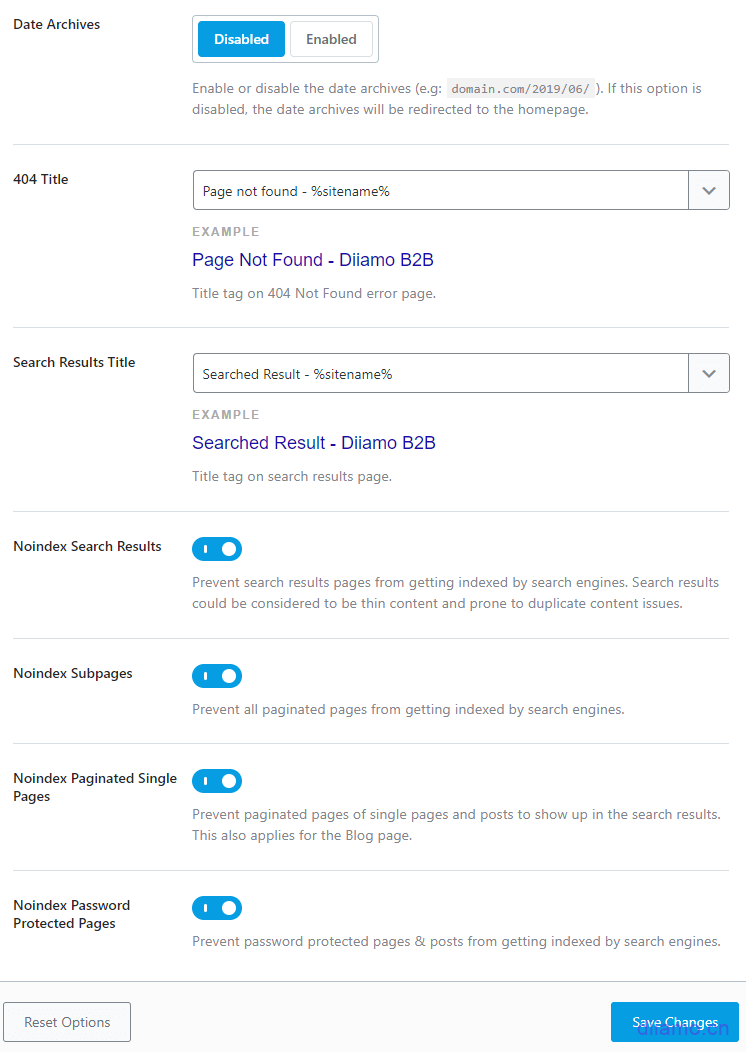This screenshot has width=746, height=1052.
Task: Select the Disabled option for Date Archives
Action: pos(241,39)
